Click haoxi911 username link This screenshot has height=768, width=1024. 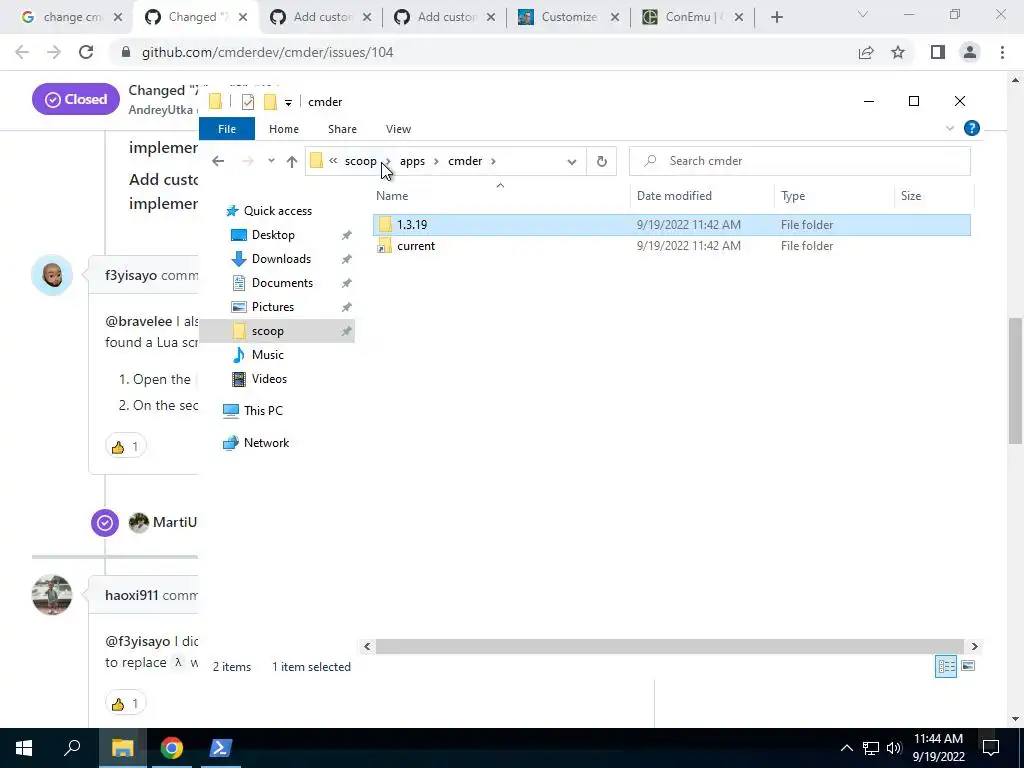click(132, 596)
